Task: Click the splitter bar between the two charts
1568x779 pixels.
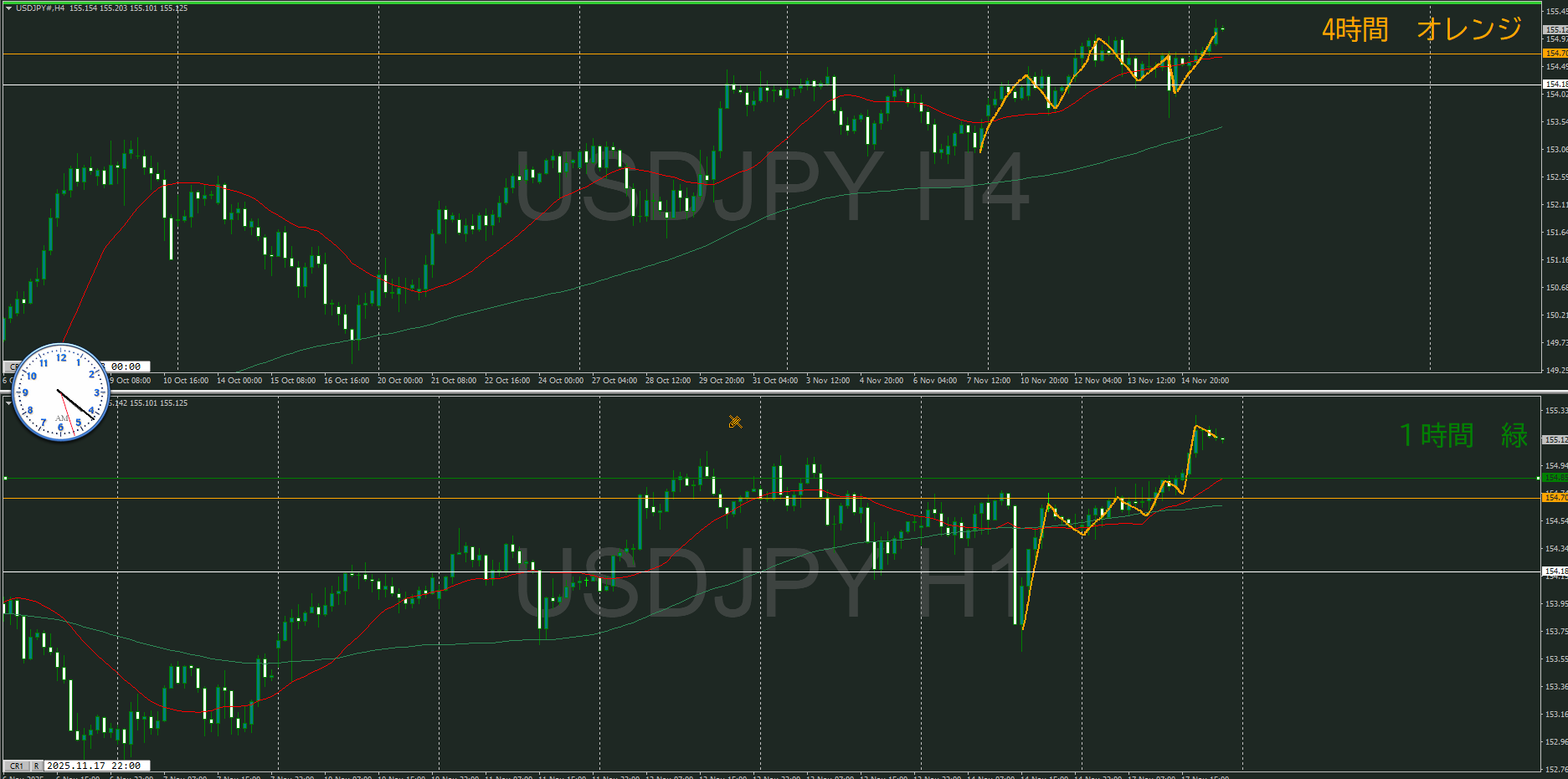Action: pos(770,392)
